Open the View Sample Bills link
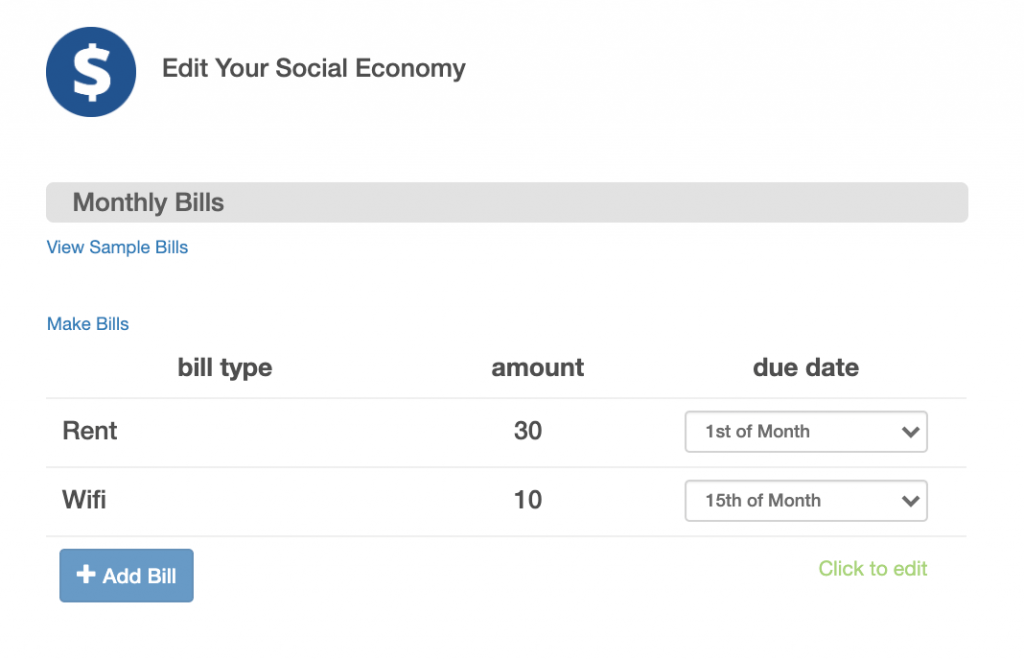 117,247
